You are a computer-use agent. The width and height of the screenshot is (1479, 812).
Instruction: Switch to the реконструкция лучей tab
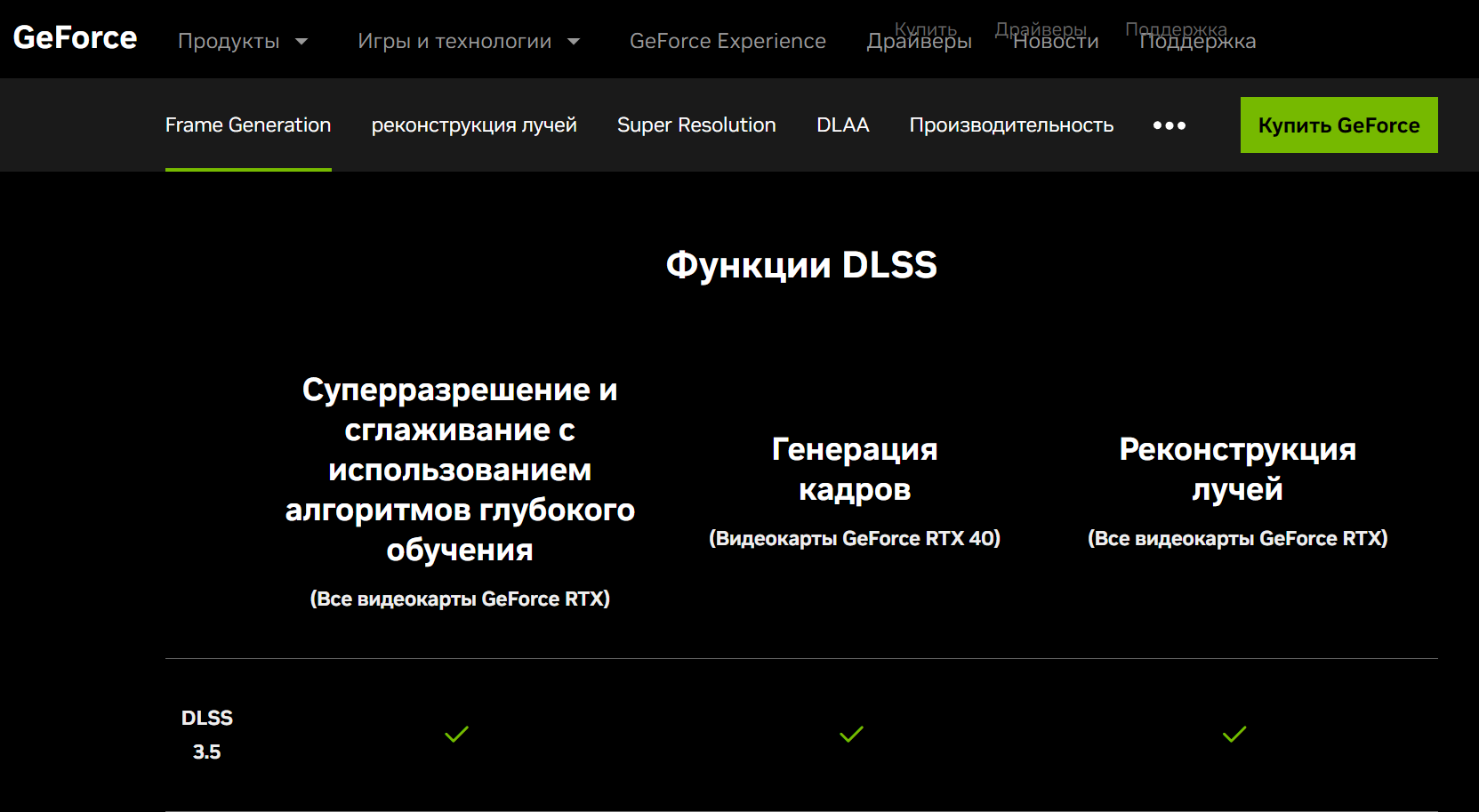tap(474, 125)
